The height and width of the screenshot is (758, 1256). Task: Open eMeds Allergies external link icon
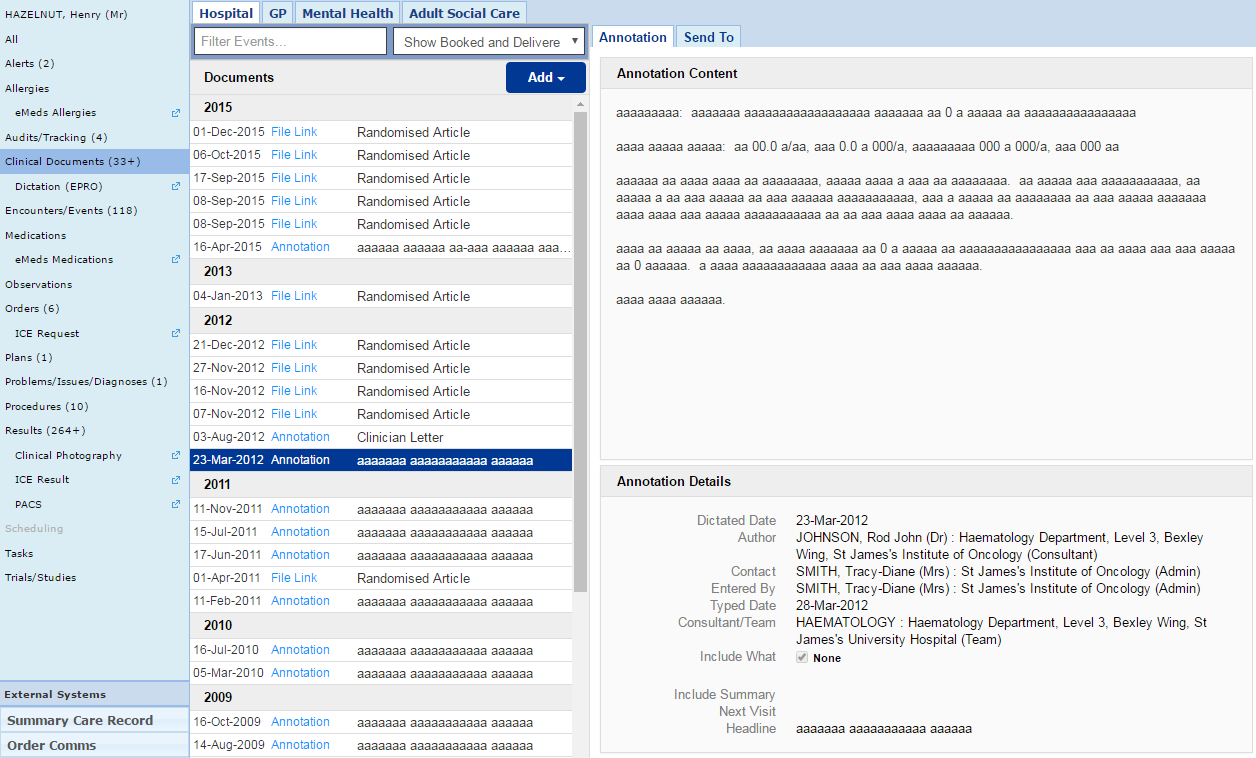176,113
